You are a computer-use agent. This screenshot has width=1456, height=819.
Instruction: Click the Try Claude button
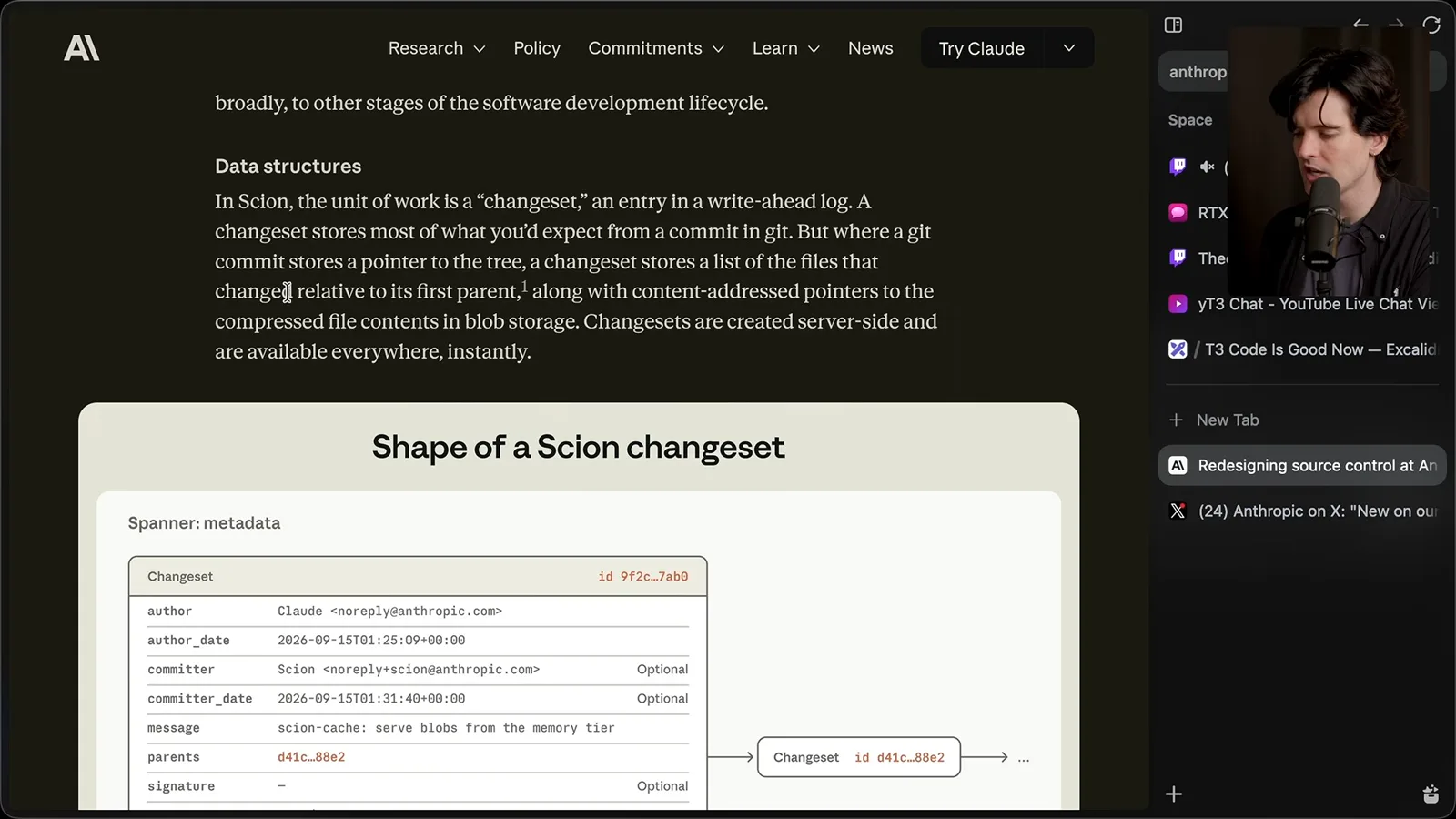coord(981,48)
